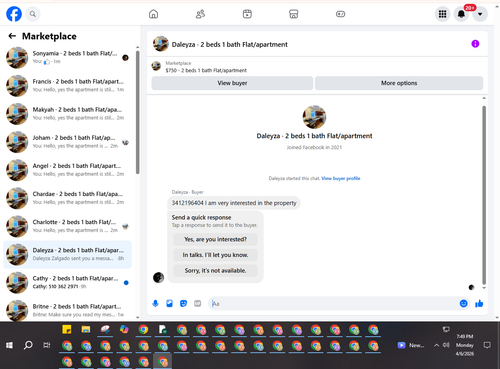Screen dimensions: 500x369
Task: Click back arrow beside Marketplace
Action: pos(12,36)
